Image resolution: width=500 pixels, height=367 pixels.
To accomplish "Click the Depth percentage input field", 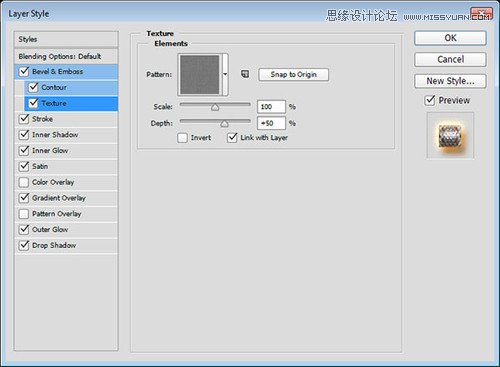I will pos(271,123).
